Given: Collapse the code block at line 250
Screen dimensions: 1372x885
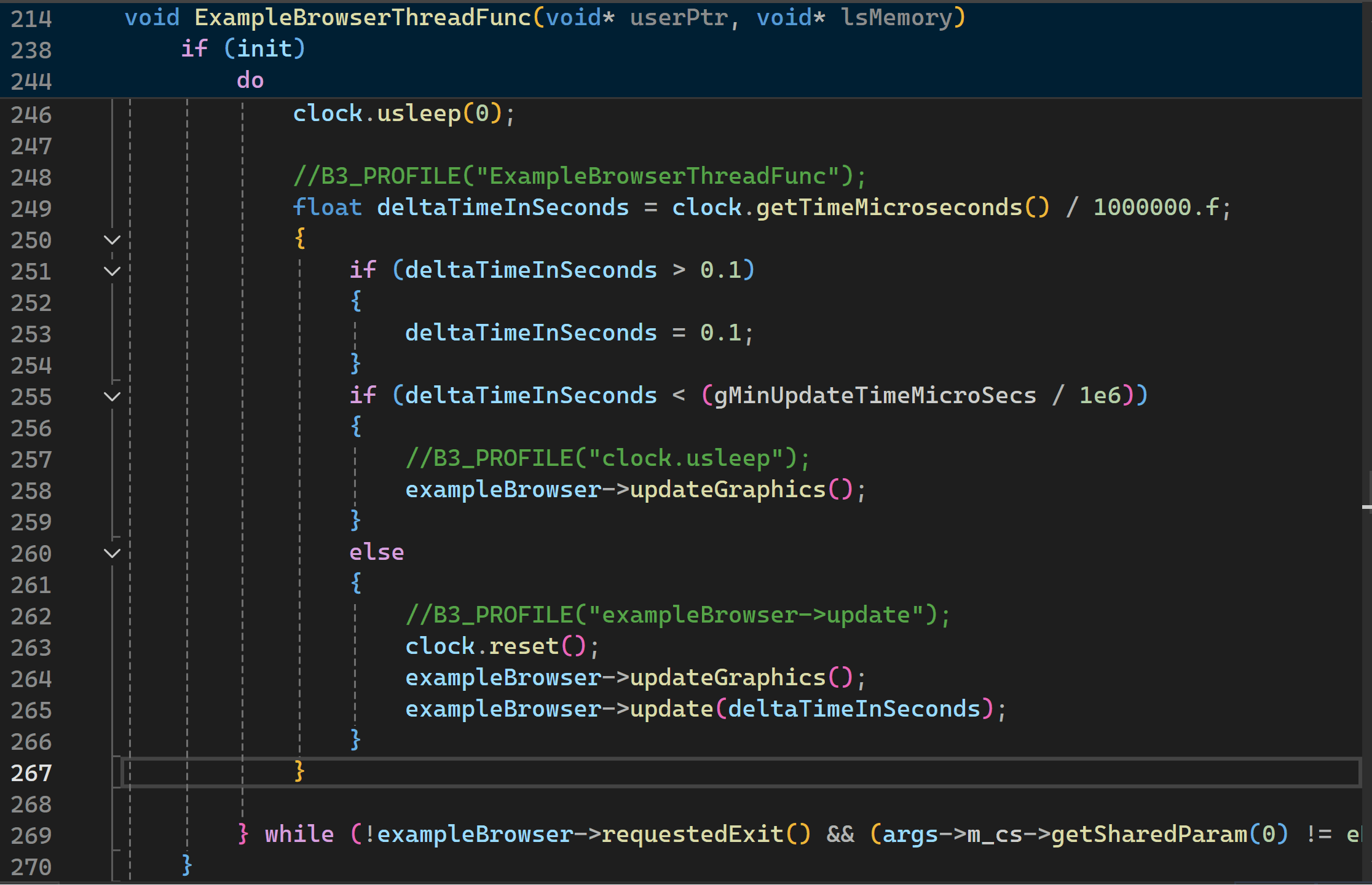Looking at the screenshot, I should click(112, 240).
